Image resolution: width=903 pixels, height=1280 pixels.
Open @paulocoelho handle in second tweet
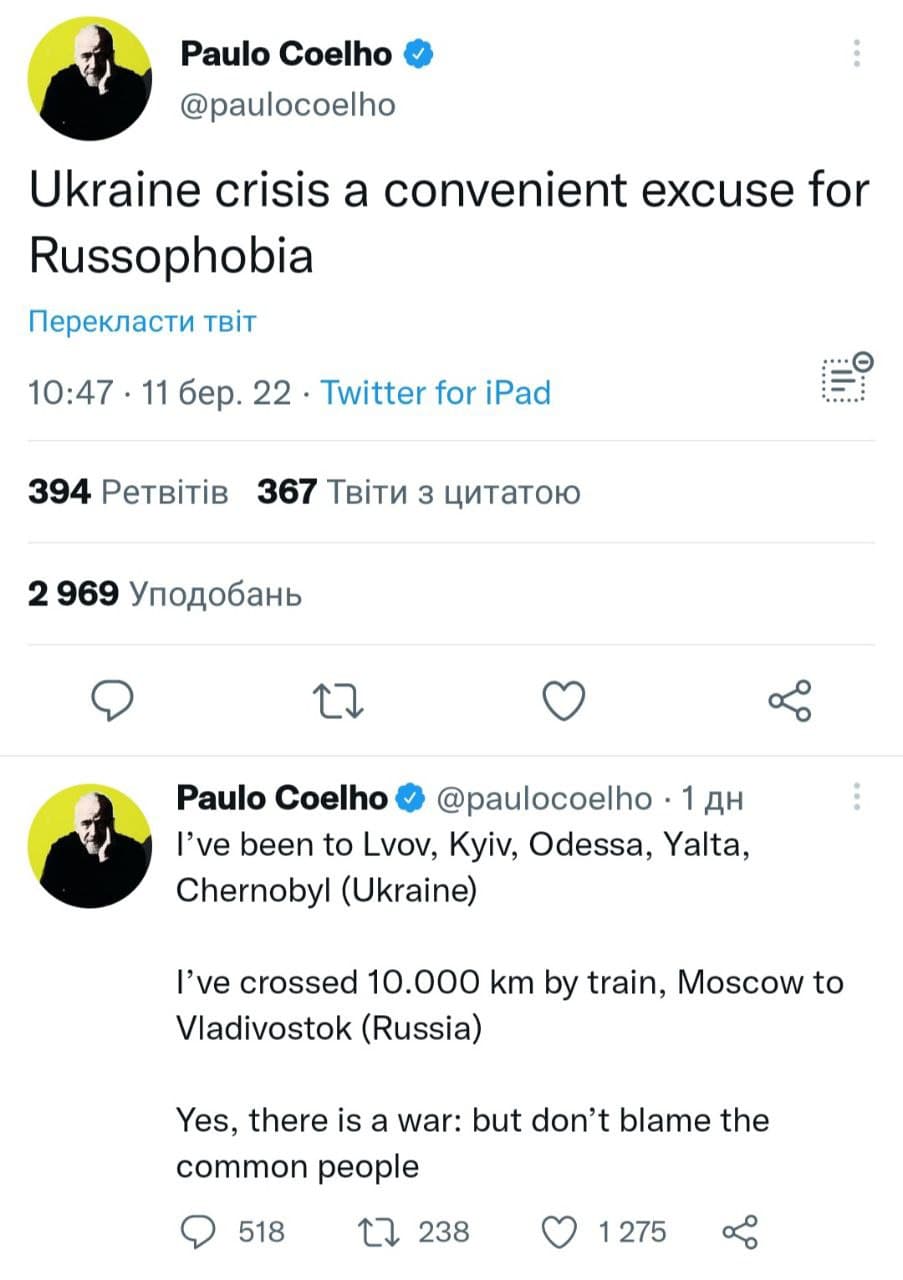[x=544, y=797]
